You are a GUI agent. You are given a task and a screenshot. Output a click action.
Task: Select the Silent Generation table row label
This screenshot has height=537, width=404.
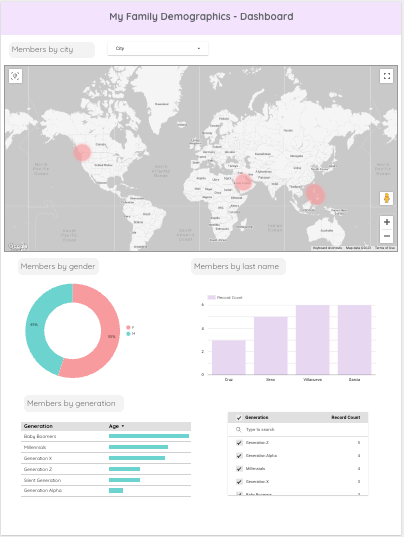(x=42, y=480)
